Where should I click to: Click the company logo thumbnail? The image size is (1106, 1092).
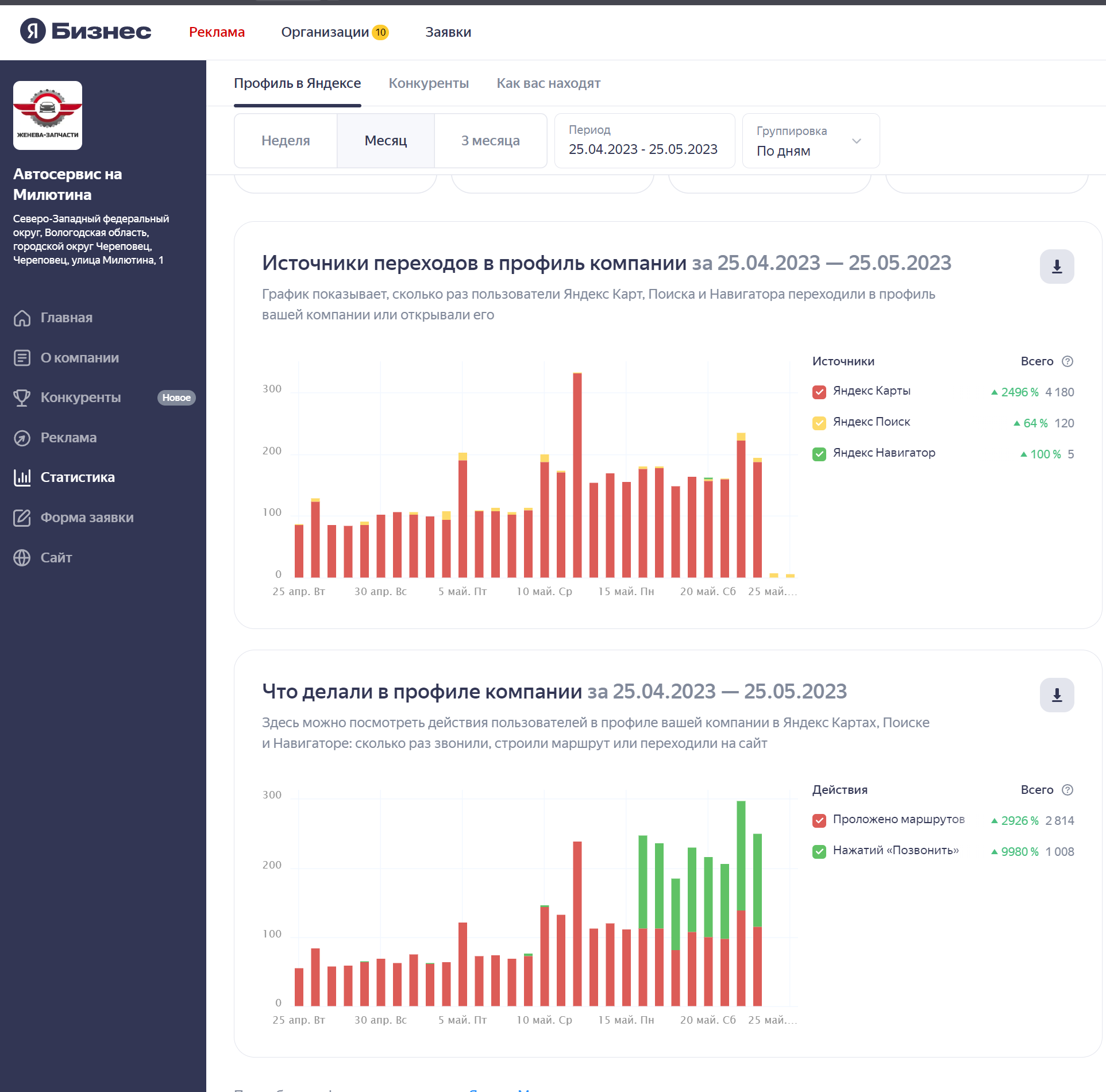click(x=48, y=115)
